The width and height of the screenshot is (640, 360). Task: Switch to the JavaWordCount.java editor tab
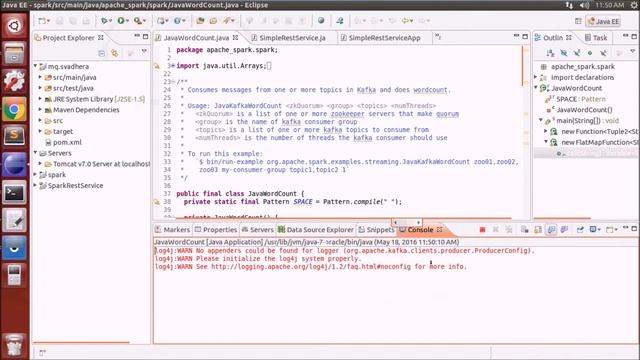pyautogui.click(x=196, y=38)
